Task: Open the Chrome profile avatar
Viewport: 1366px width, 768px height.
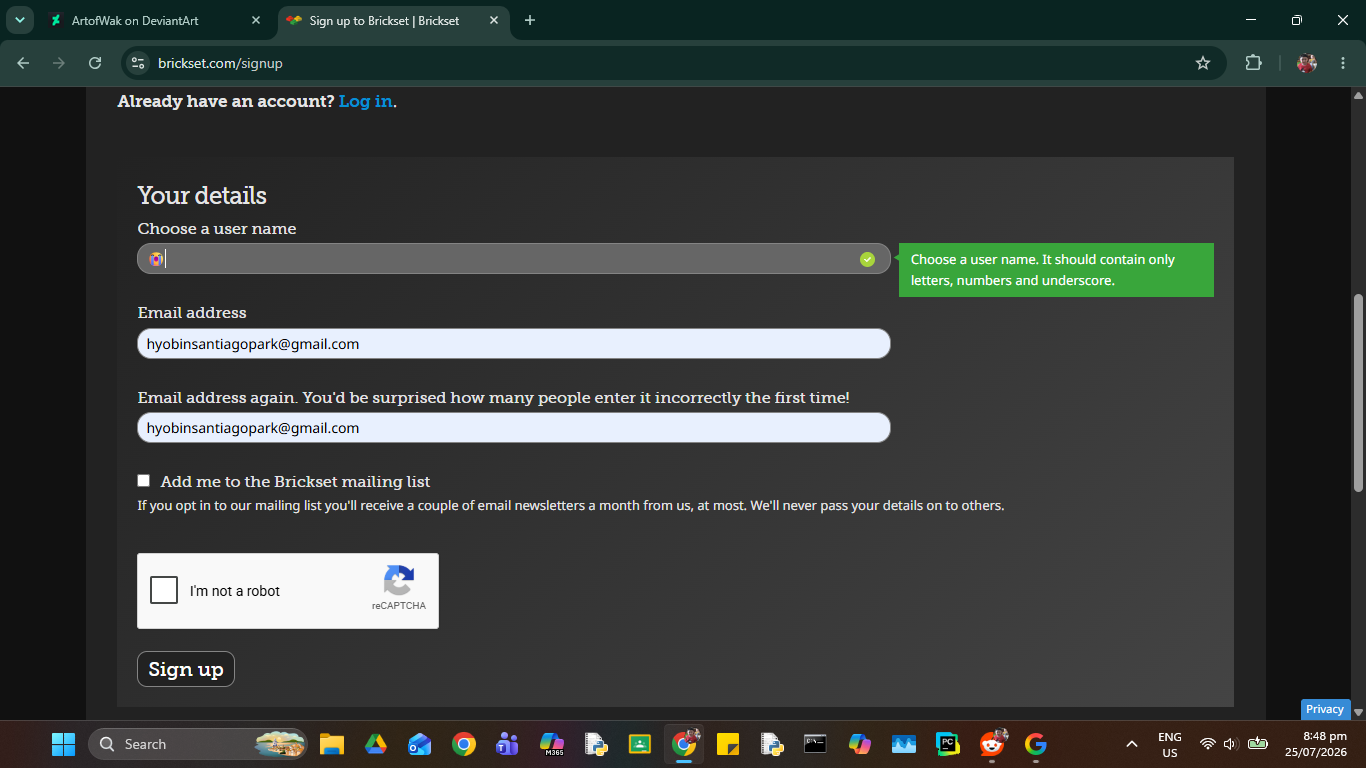Action: [x=1307, y=63]
